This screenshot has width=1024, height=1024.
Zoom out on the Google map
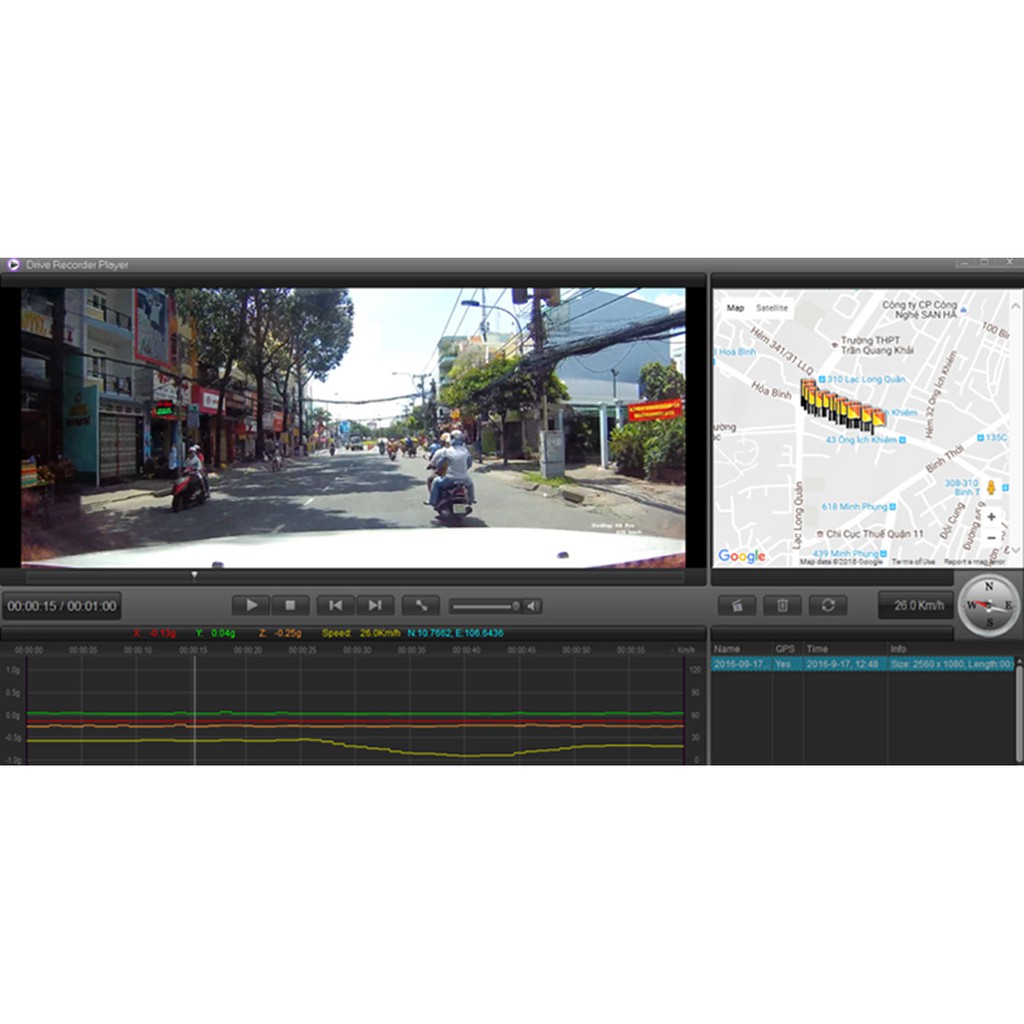click(x=991, y=538)
